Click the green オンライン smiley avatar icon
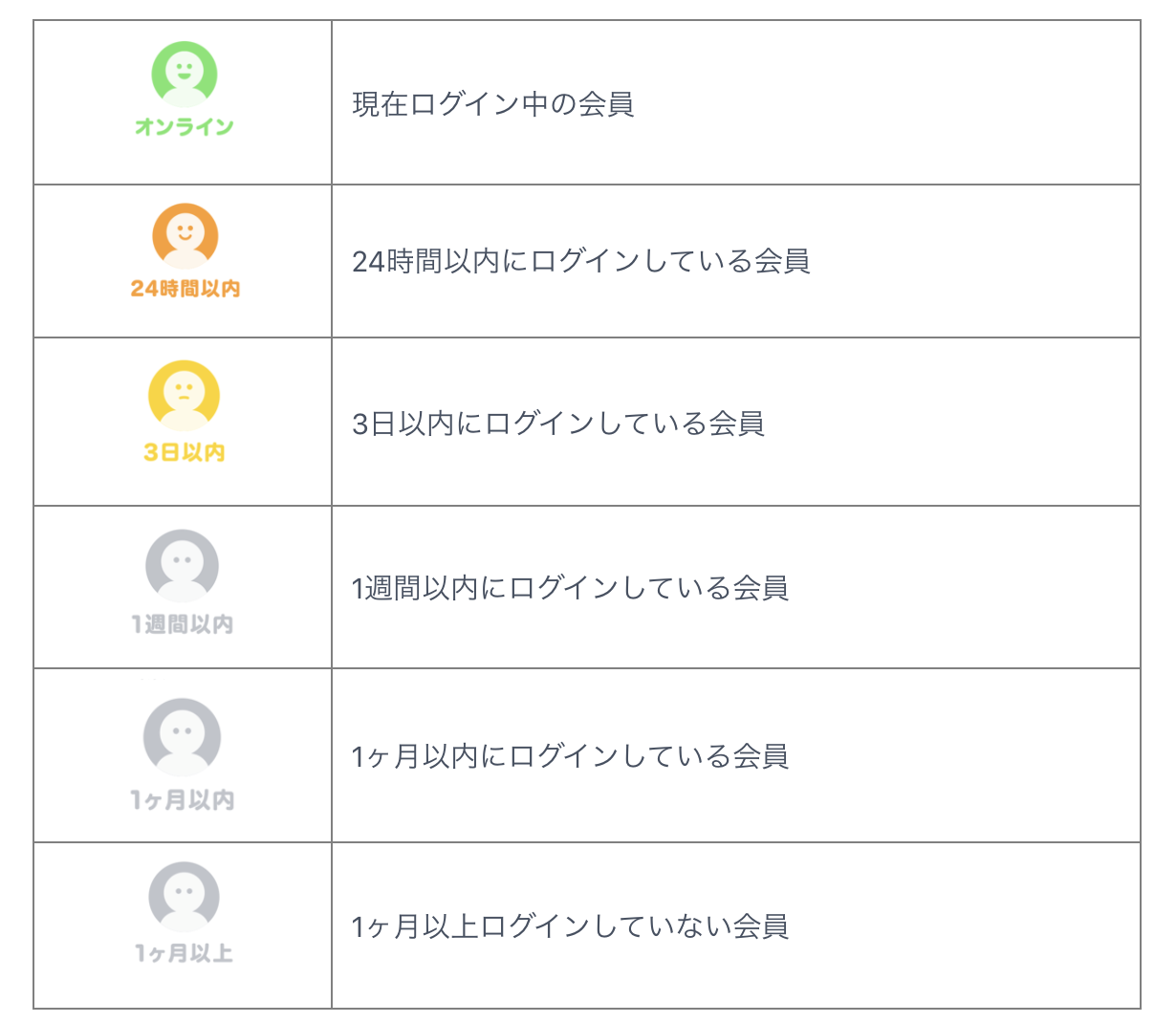 coord(185,75)
